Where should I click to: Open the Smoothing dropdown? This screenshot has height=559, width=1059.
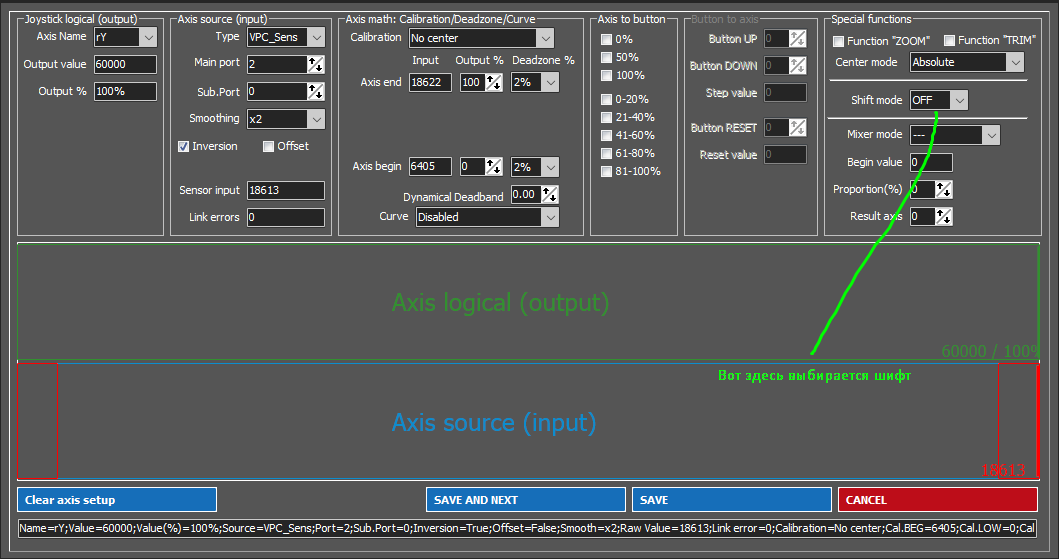pyautogui.click(x=316, y=119)
